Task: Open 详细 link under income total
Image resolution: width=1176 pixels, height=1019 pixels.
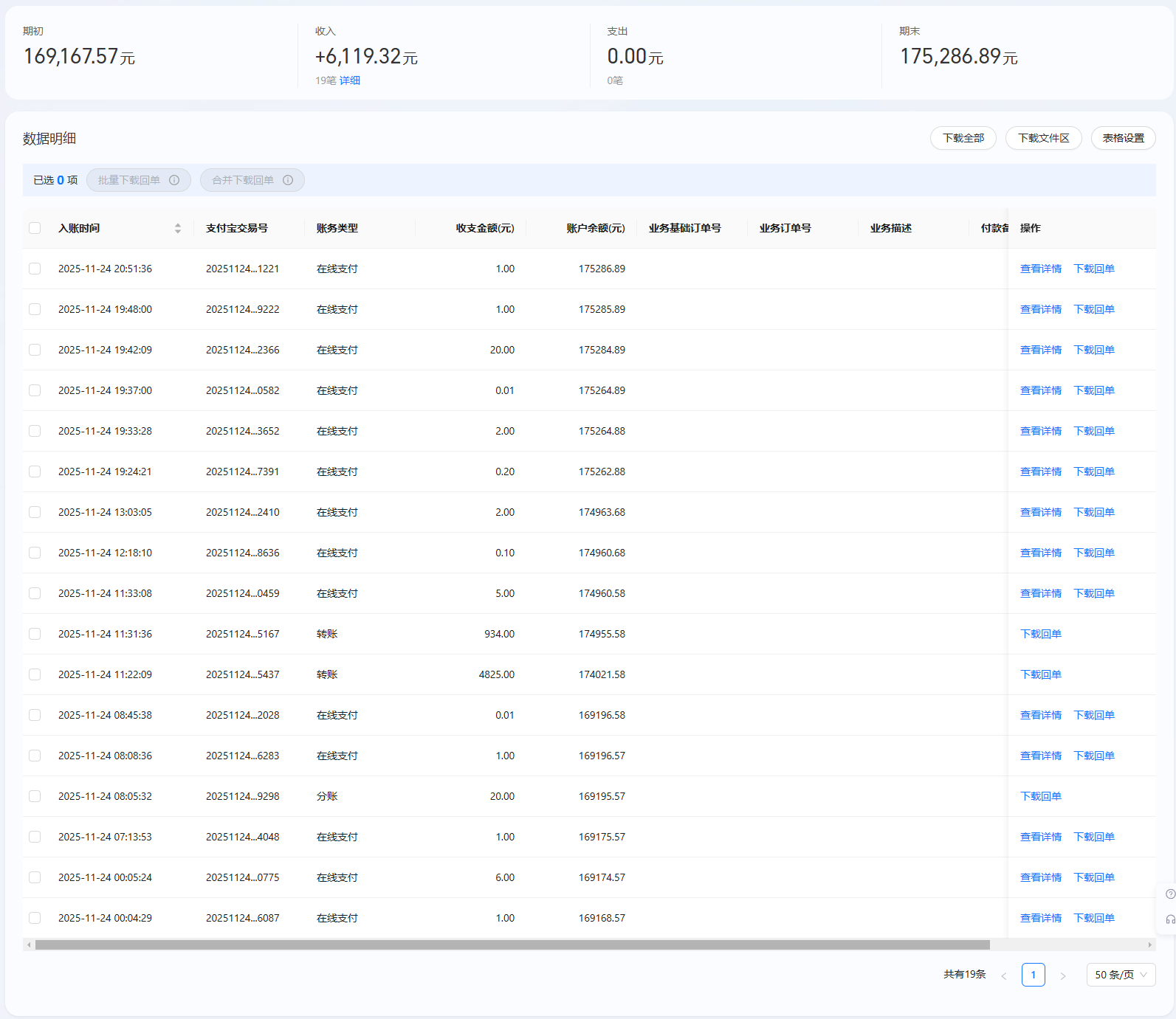Action: pos(350,80)
